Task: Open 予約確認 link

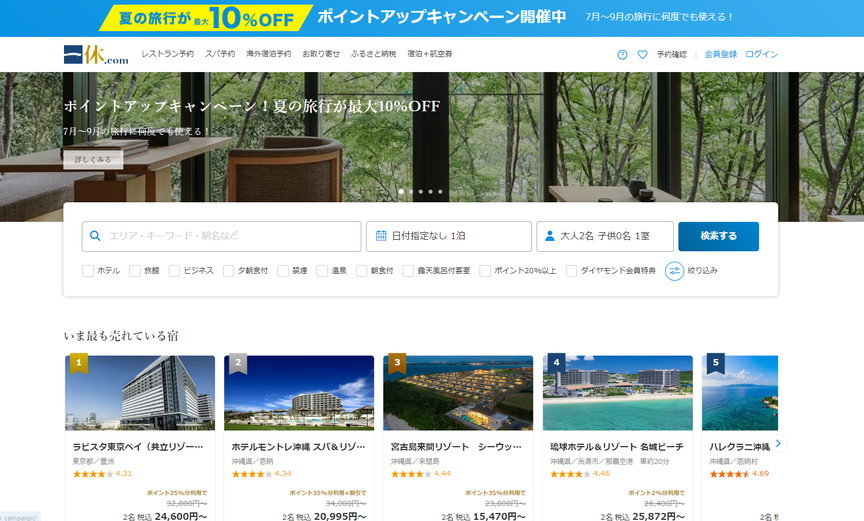Action: click(x=672, y=55)
